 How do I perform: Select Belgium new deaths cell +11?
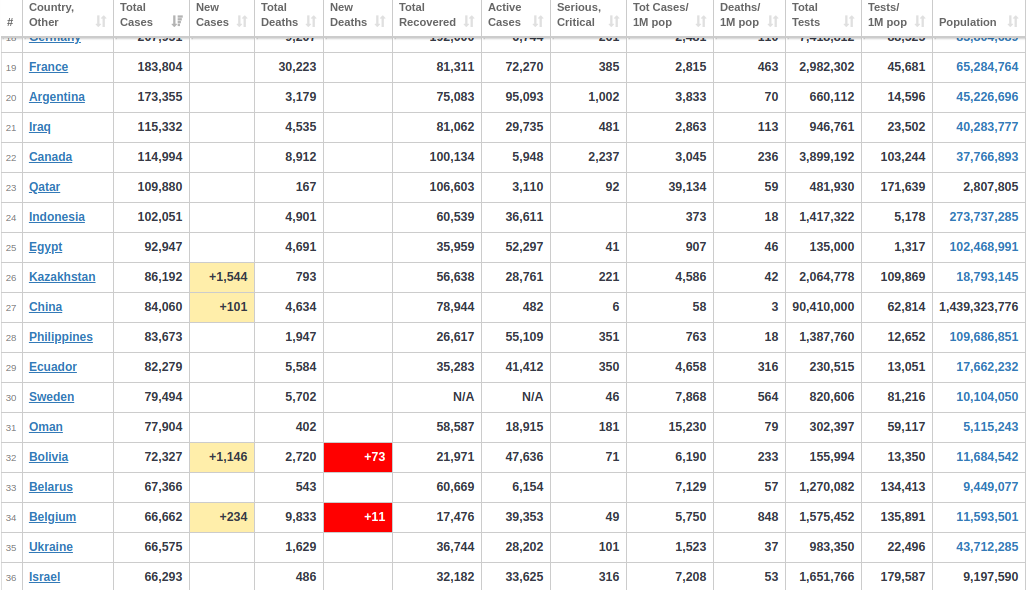click(358, 517)
